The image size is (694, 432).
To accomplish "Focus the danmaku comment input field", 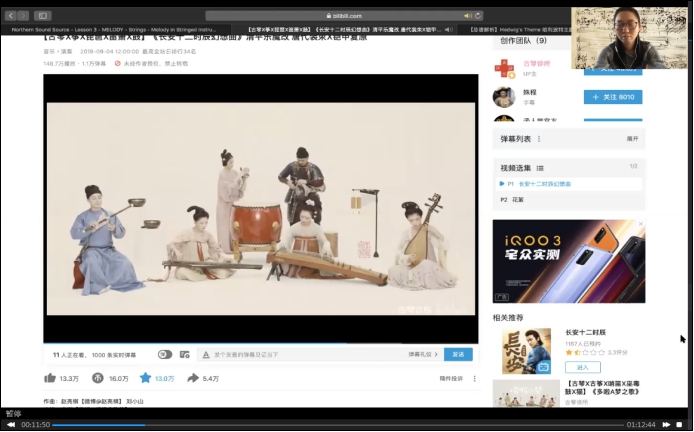I will point(310,355).
